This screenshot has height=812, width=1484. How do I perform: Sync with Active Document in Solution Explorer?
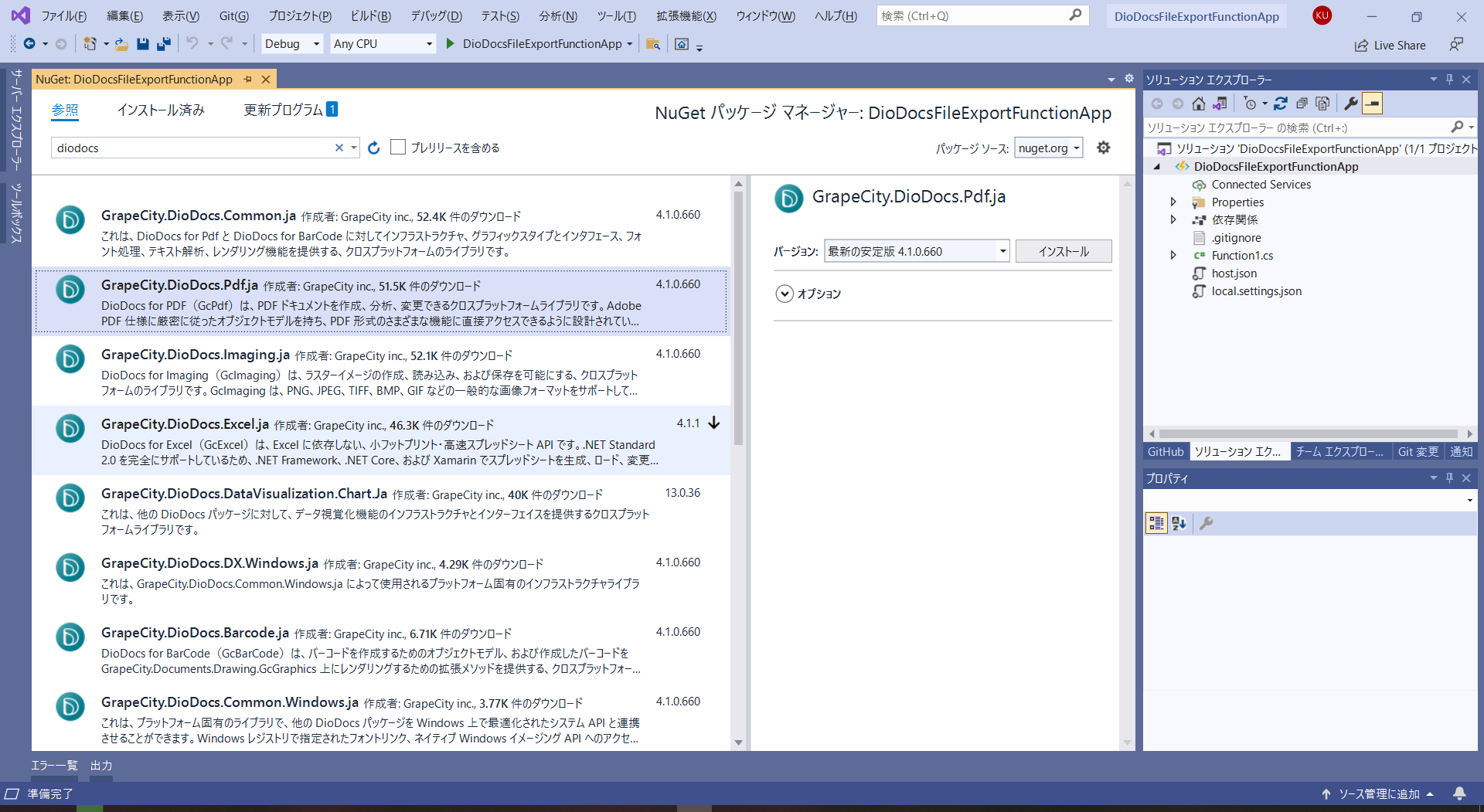(x=1281, y=104)
